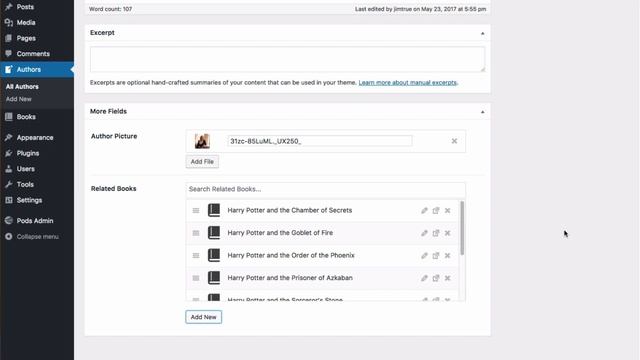The height and width of the screenshot is (360, 640).
Task: Select Add New under Authors submenu
Action: pyautogui.click(x=18, y=99)
